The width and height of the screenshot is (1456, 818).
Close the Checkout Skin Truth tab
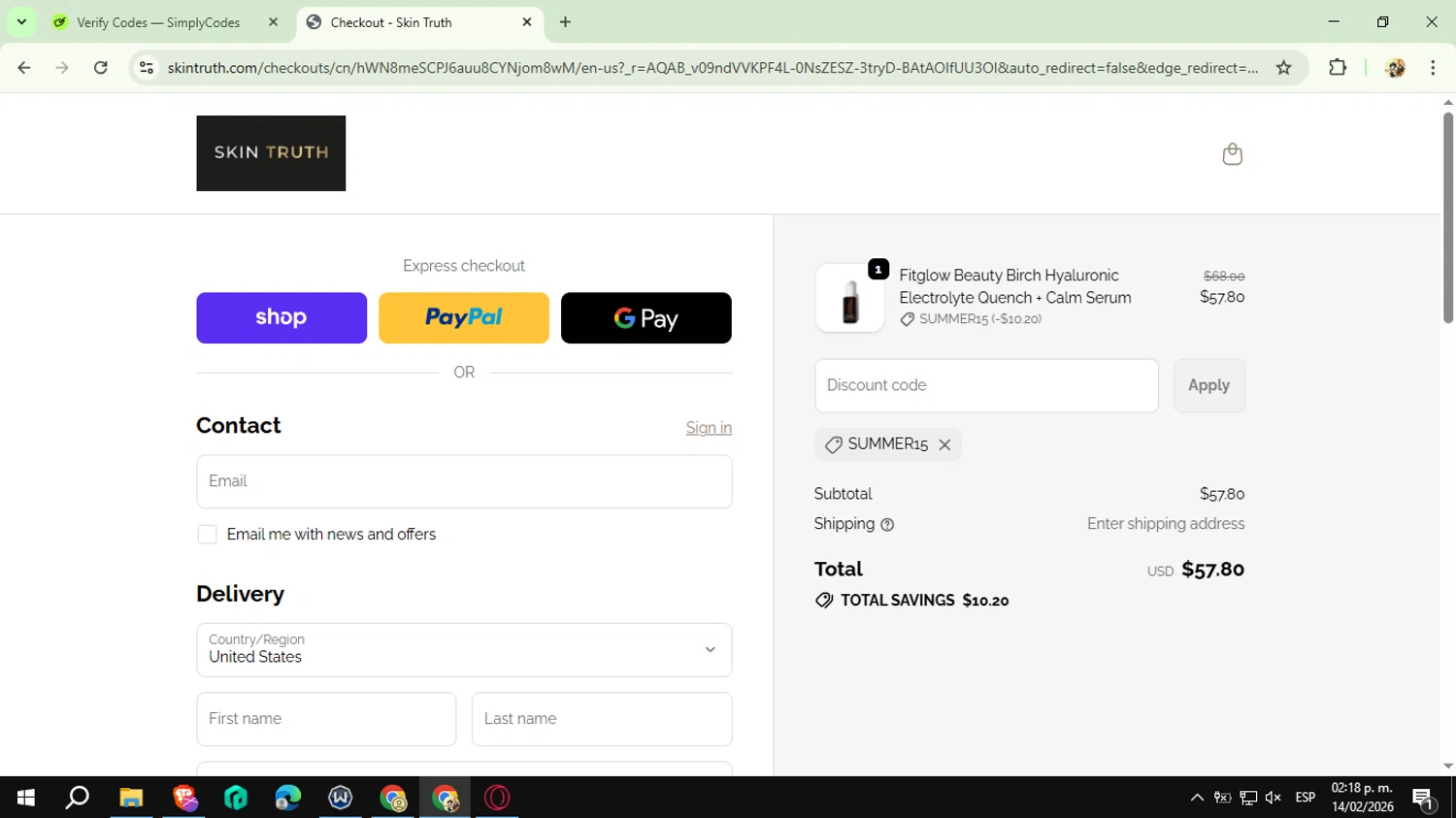point(527,22)
